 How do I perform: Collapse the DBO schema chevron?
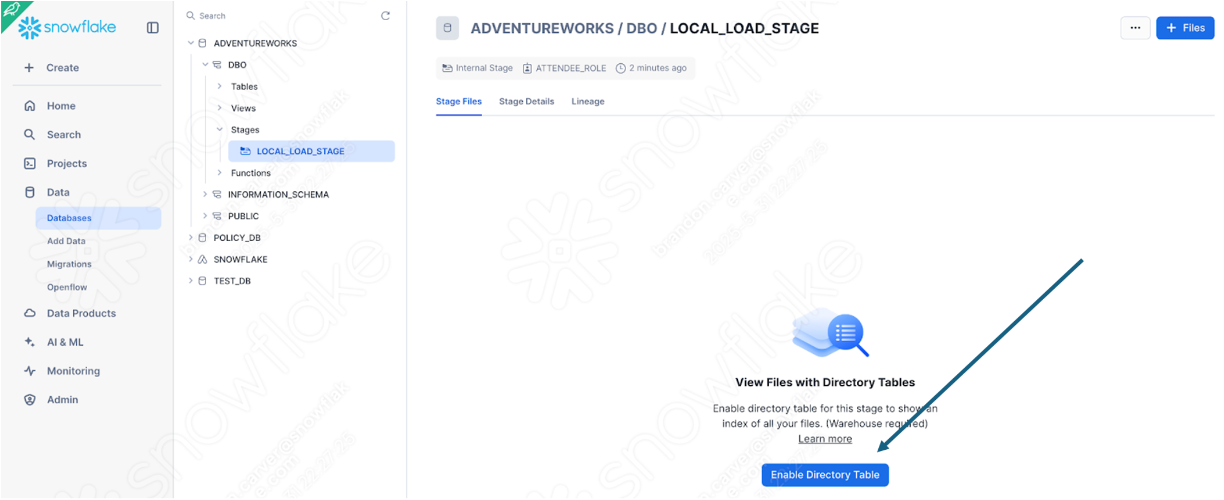[205, 65]
